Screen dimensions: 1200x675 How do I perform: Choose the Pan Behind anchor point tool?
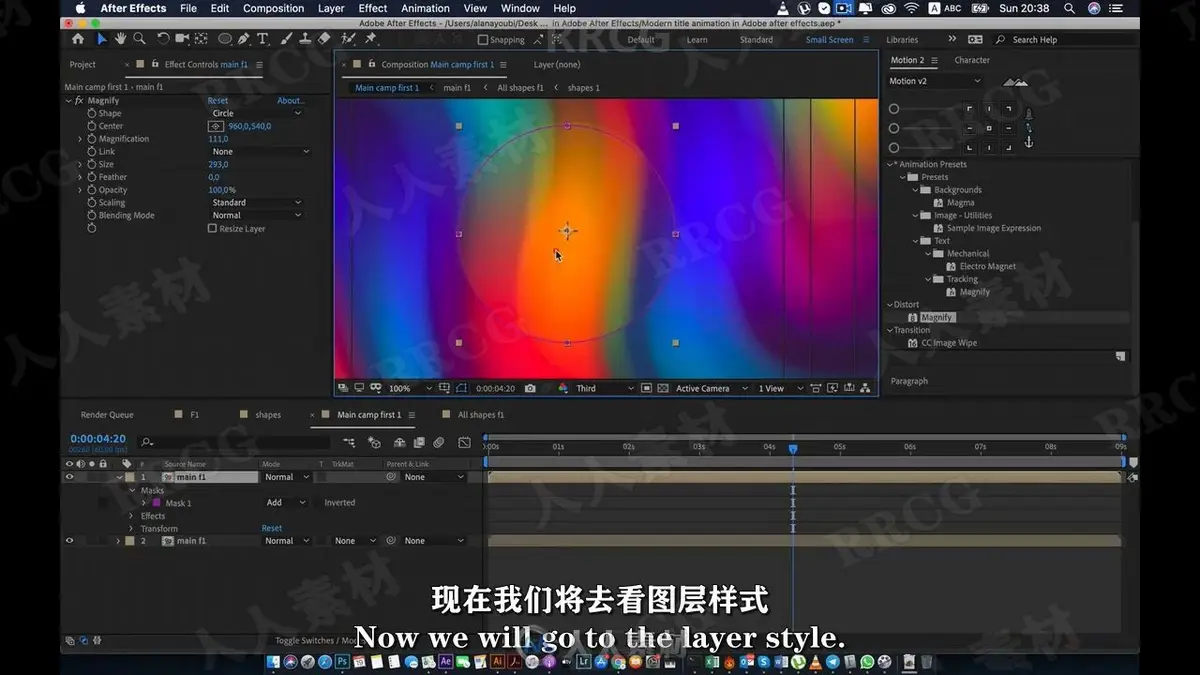click(x=201, y=39)
